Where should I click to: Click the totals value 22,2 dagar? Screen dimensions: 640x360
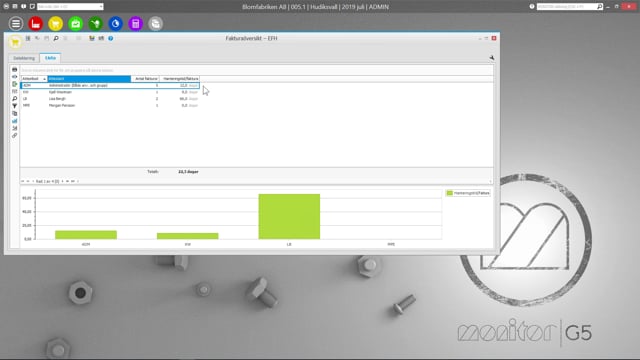tap(188, 172)
